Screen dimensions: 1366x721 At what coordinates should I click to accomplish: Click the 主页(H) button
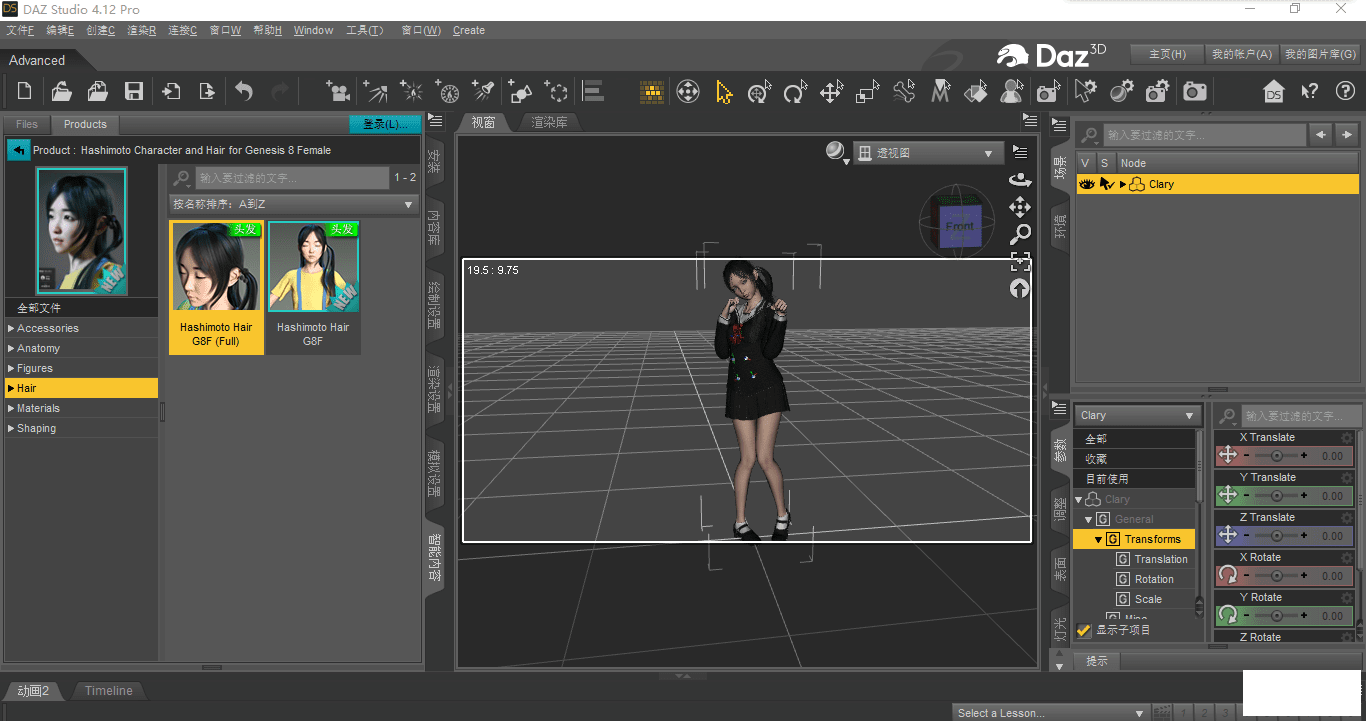[x=1167, y=54]
